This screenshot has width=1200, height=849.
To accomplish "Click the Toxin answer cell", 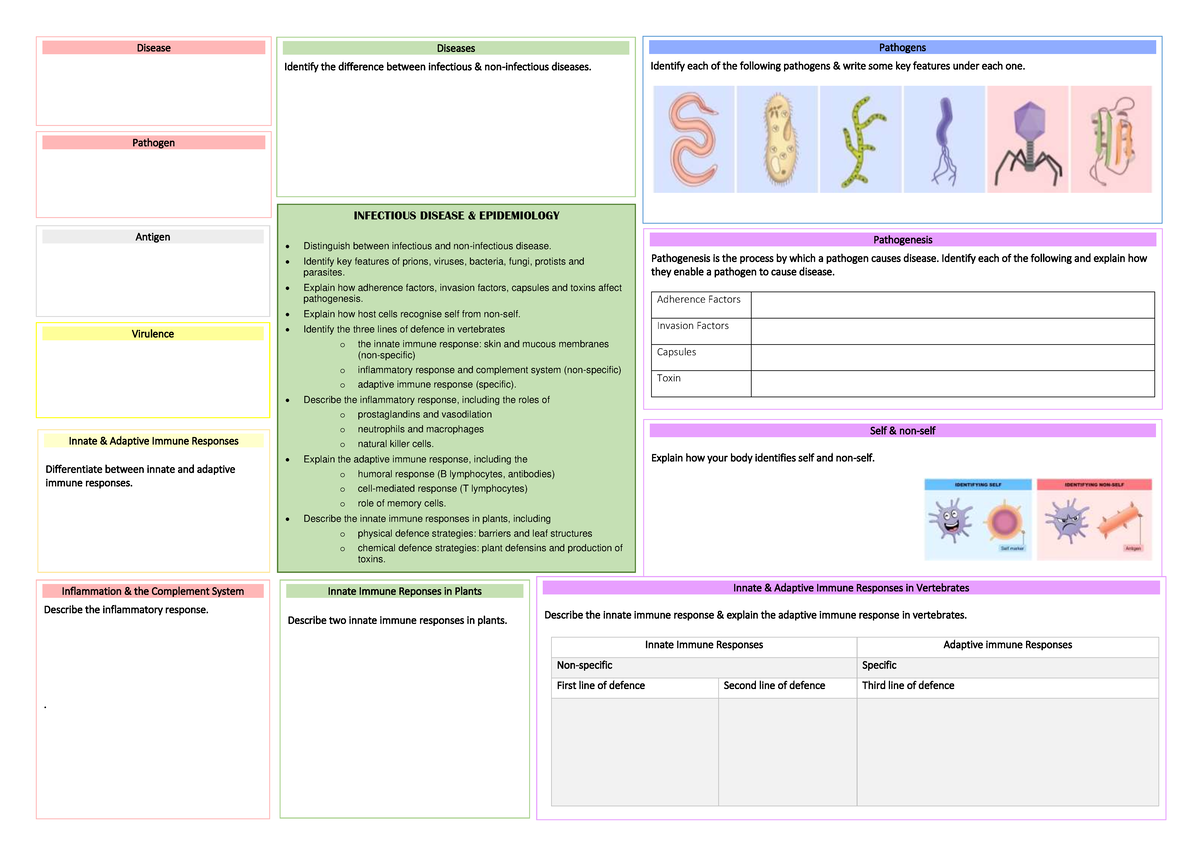I will [951, 383].
